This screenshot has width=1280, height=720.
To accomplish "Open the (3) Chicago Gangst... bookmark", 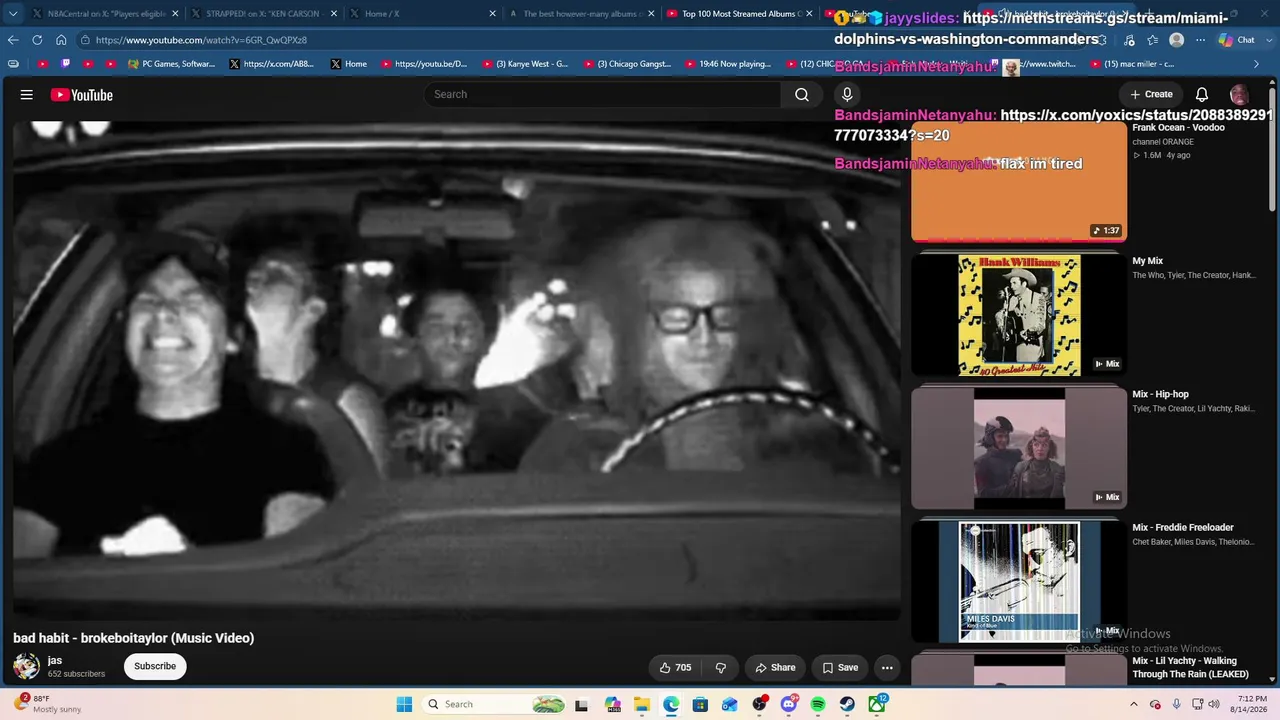I will 627,64.
